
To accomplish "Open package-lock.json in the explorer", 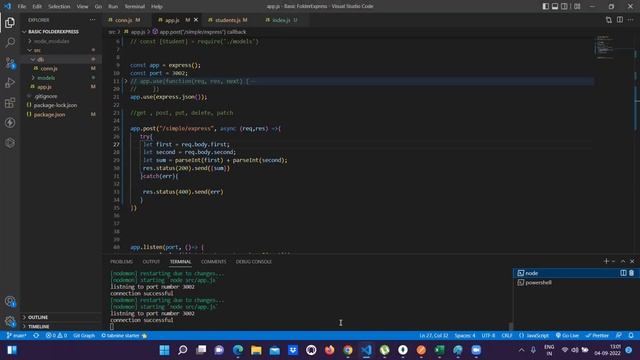I will [61, 105].
